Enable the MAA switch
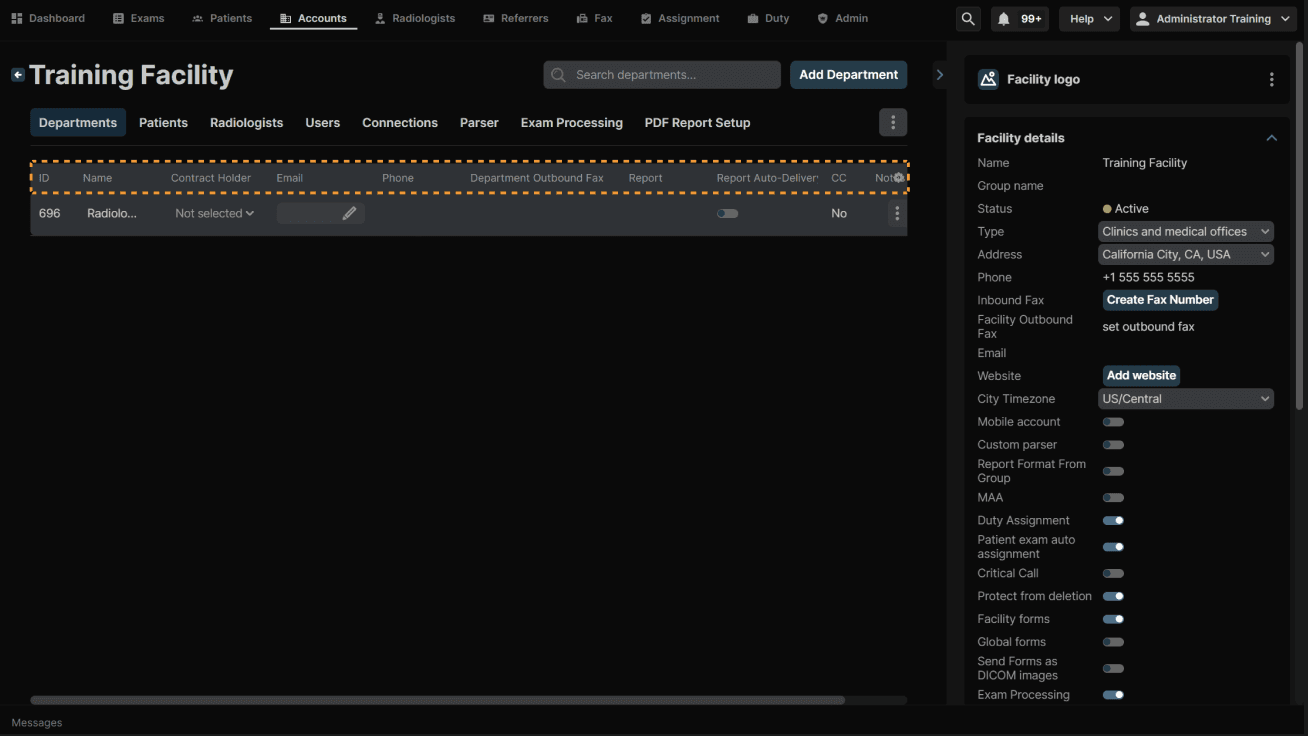 click(x=1113, y=498)
